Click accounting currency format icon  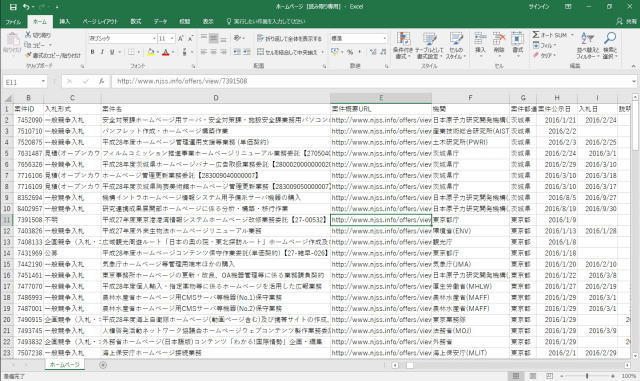point(335,52)
